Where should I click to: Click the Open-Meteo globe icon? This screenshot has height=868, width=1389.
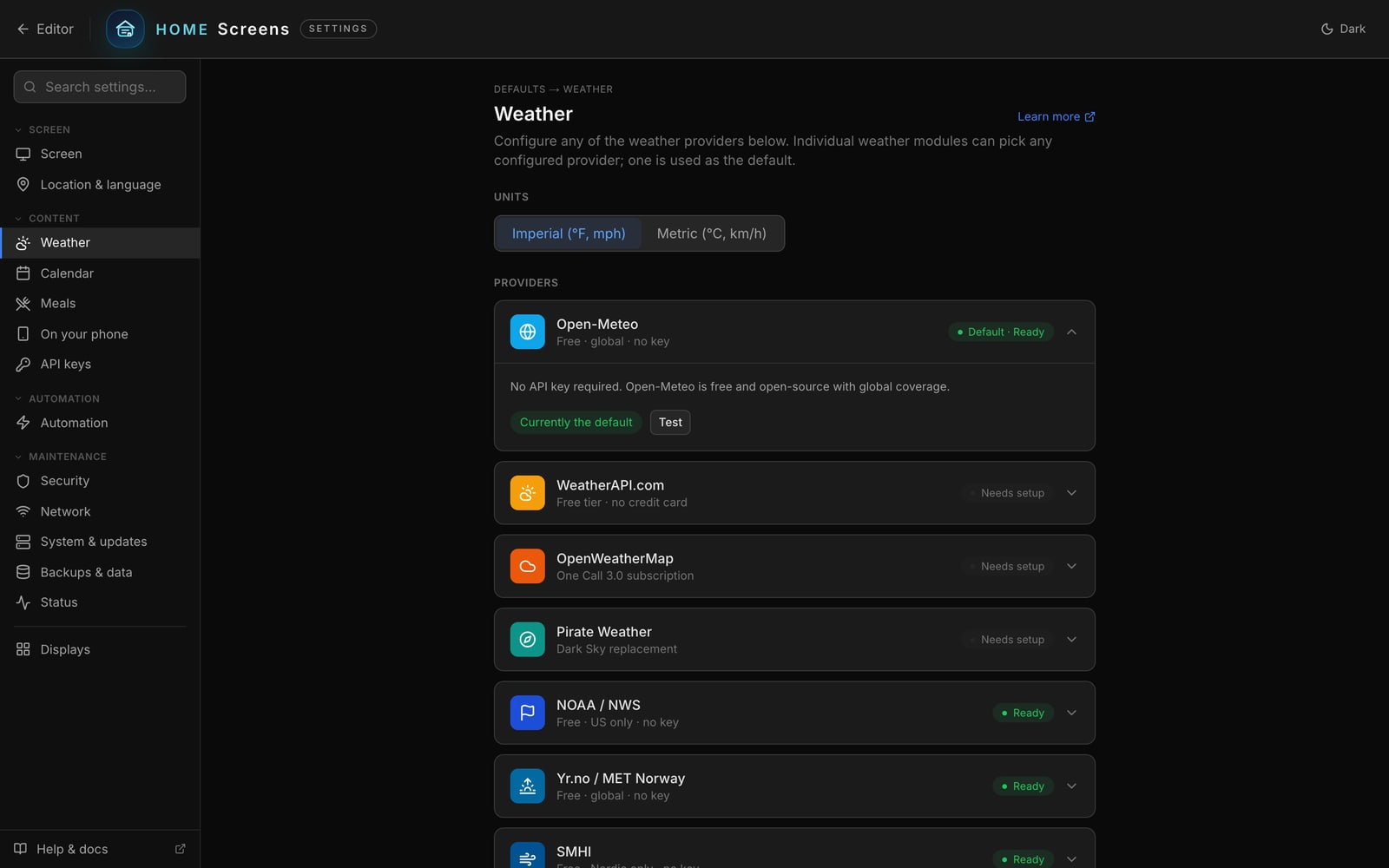[527, 332]
